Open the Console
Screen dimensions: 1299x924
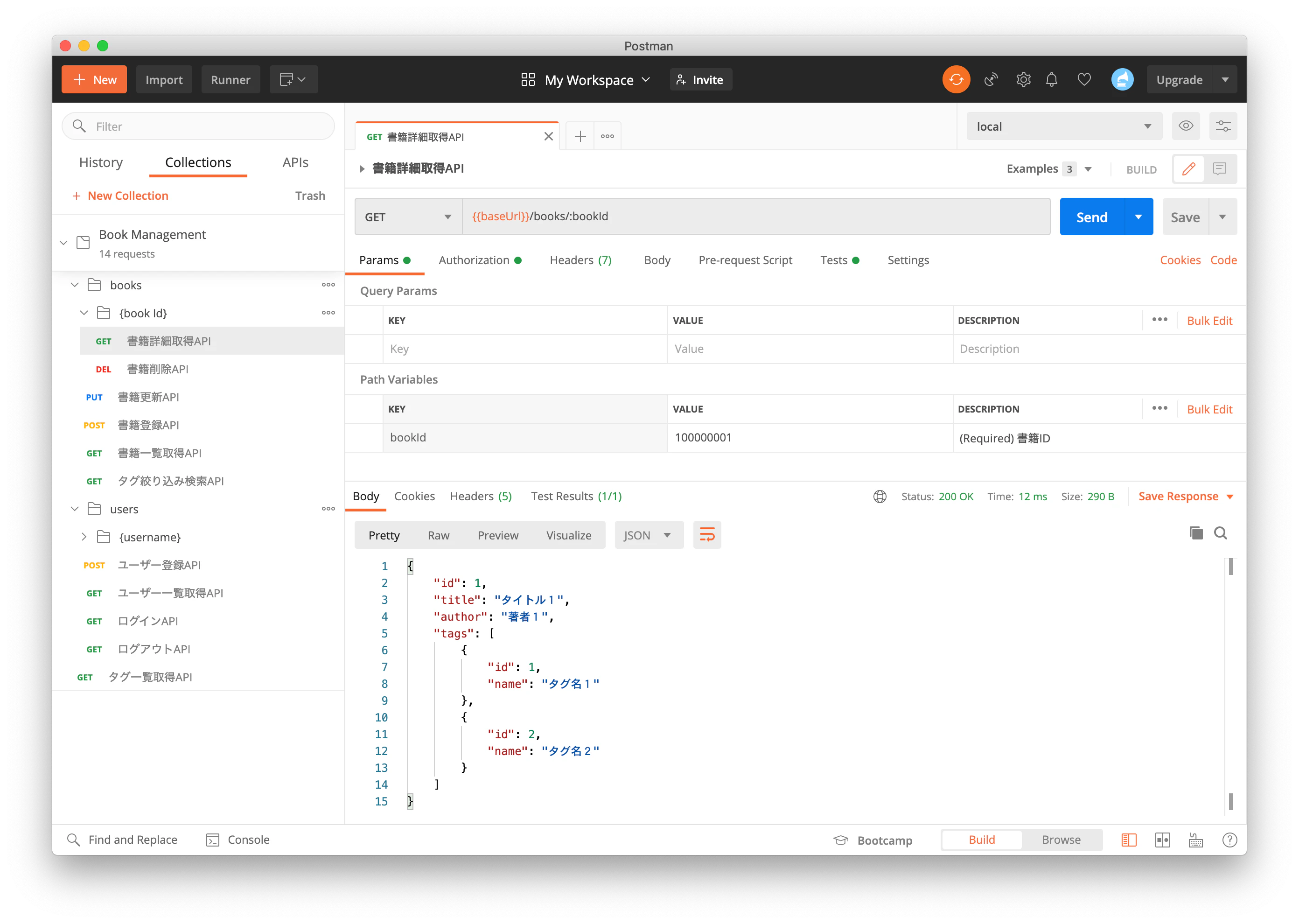coord(238,840)
